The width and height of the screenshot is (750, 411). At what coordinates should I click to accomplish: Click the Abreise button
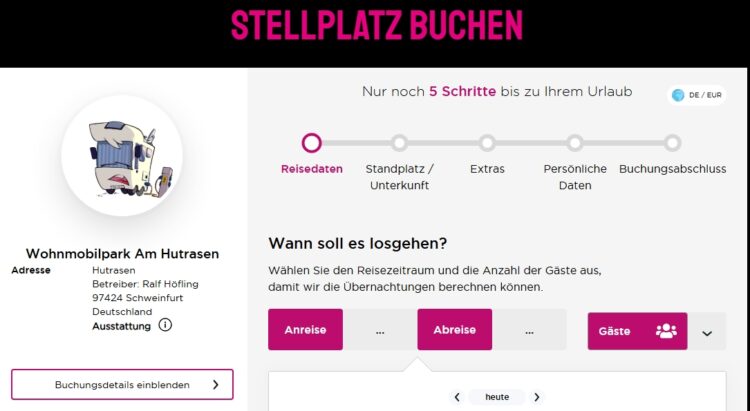pos(454,330)
